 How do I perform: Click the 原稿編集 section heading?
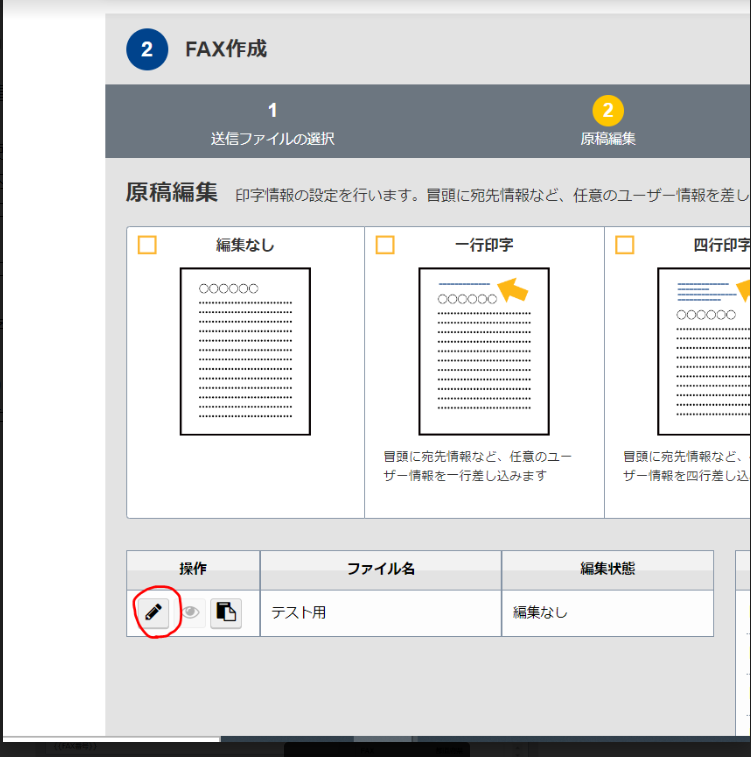[x=172, y=193]
